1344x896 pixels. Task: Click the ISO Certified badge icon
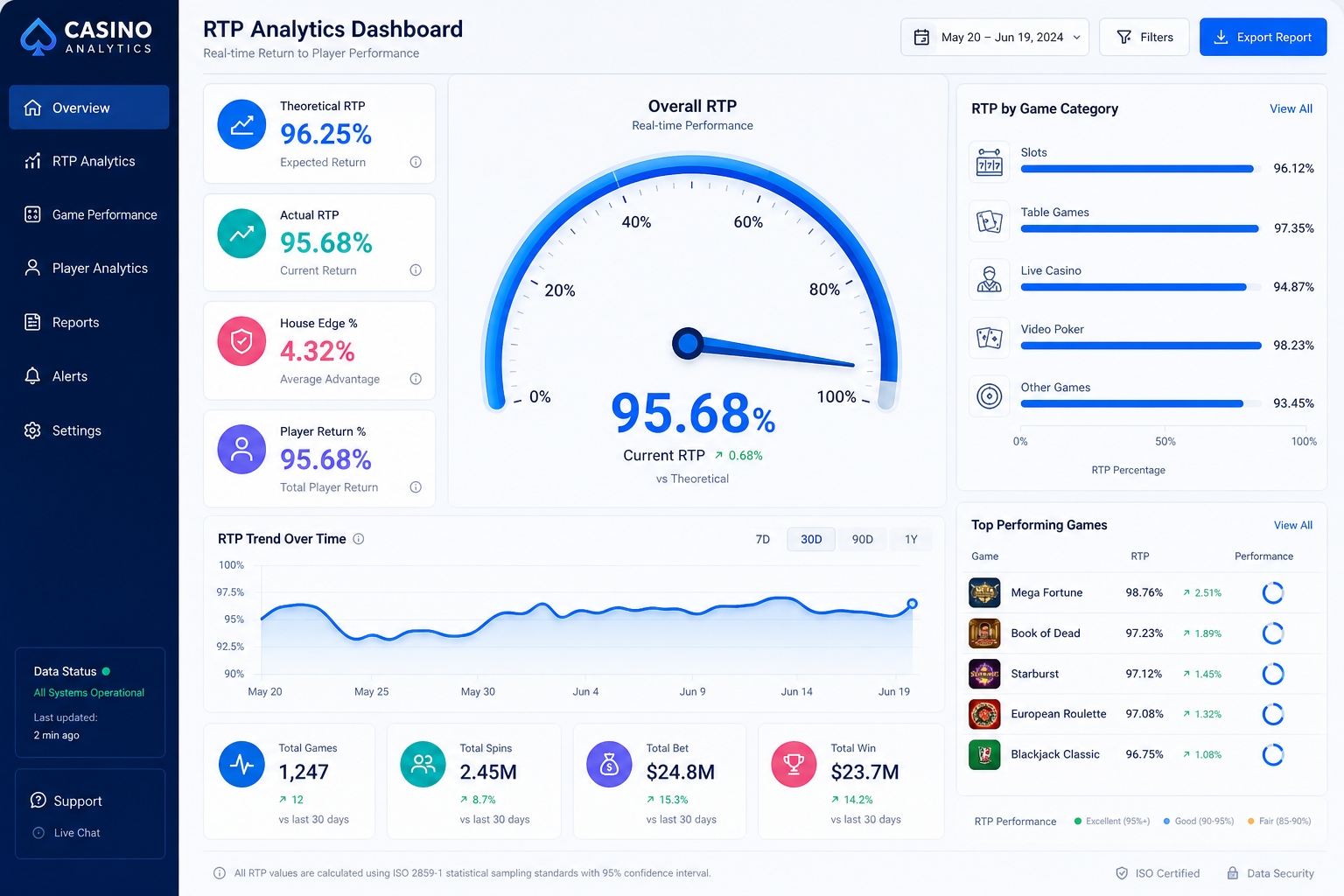point(1122,873)
